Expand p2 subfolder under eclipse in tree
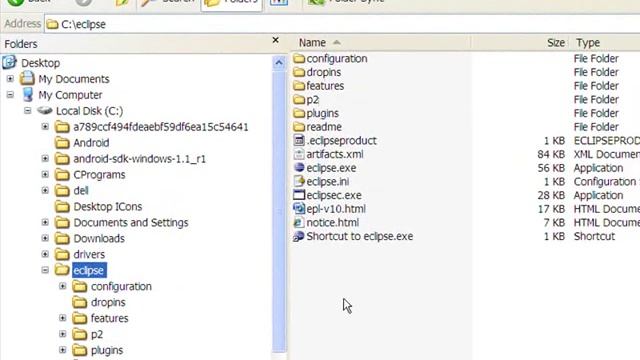 [63, 334]
